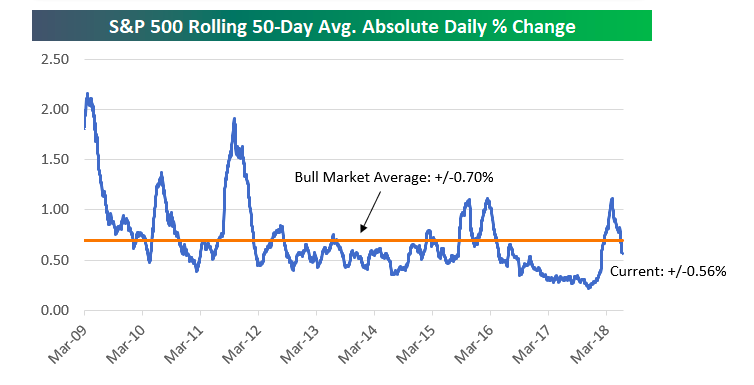The width and height of the screenshot is (754, 385).
Task: Click the Mar-18 axis label
Action: [x=590, y=343]
